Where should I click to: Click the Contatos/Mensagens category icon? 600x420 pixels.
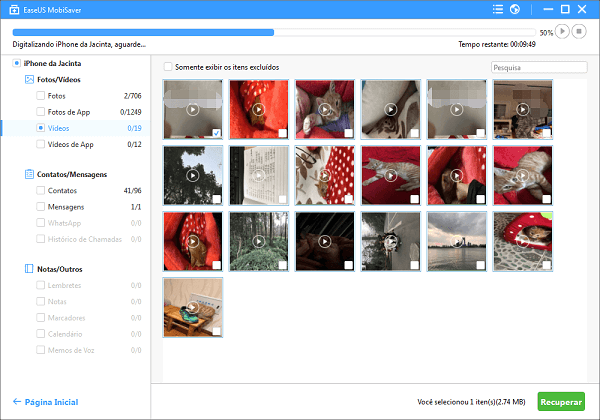[29, 174]
